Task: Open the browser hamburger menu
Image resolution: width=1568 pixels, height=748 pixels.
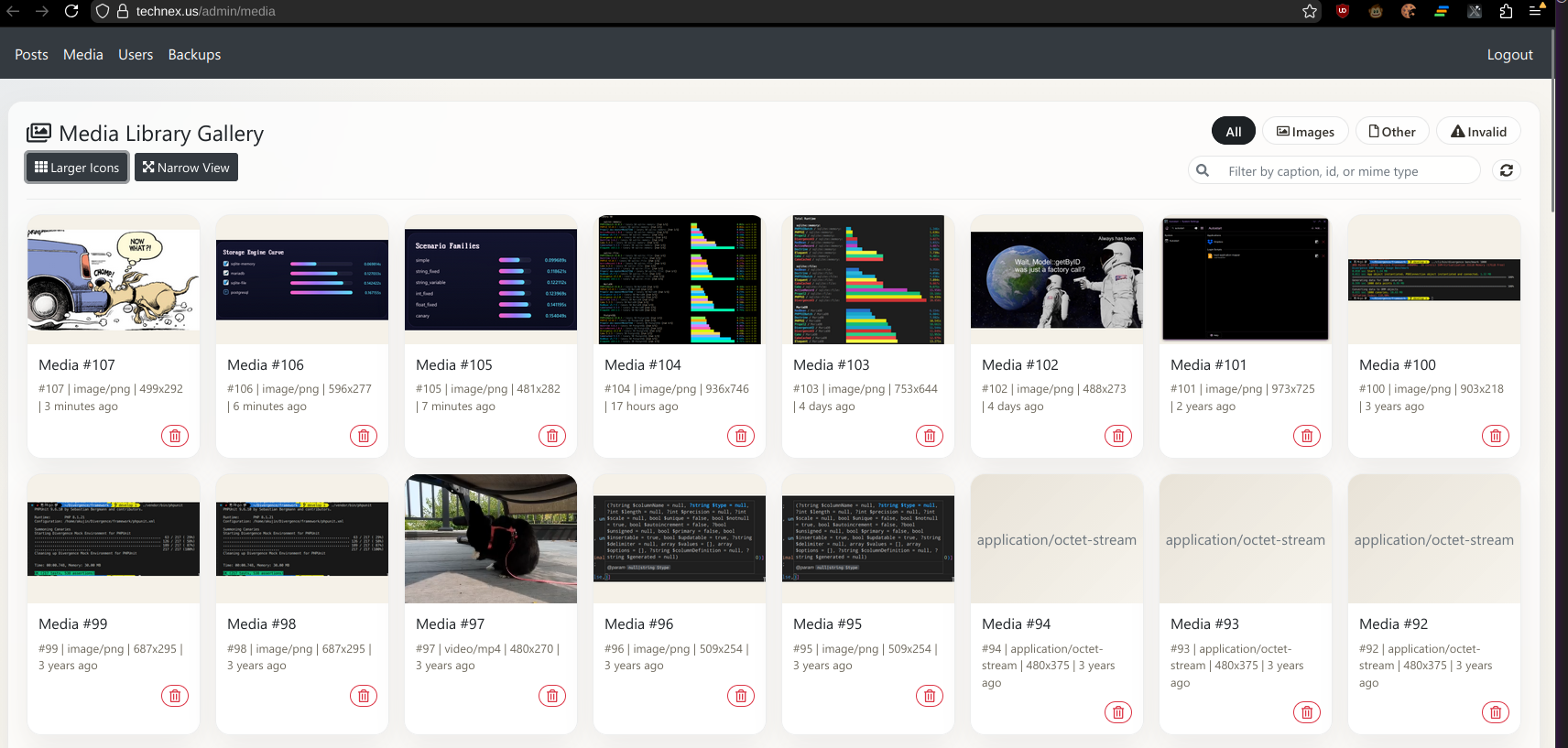Action: point(1536,12)
